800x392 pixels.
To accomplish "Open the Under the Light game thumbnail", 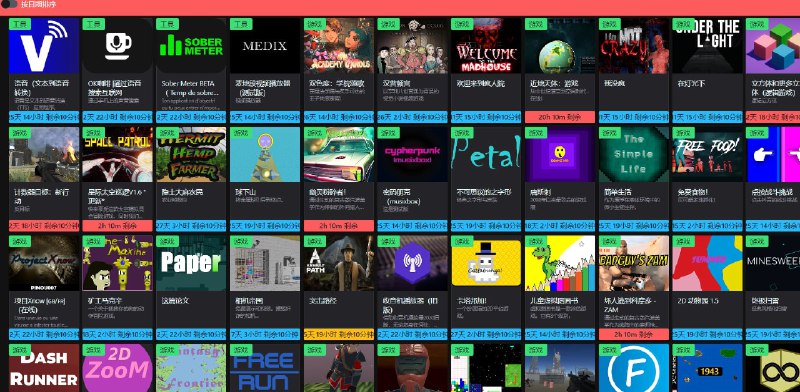I will (708, 46).
